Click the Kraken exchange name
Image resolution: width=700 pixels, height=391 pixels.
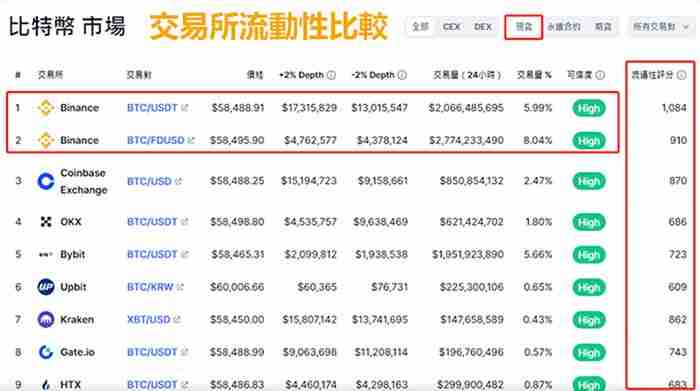(77, 320)
